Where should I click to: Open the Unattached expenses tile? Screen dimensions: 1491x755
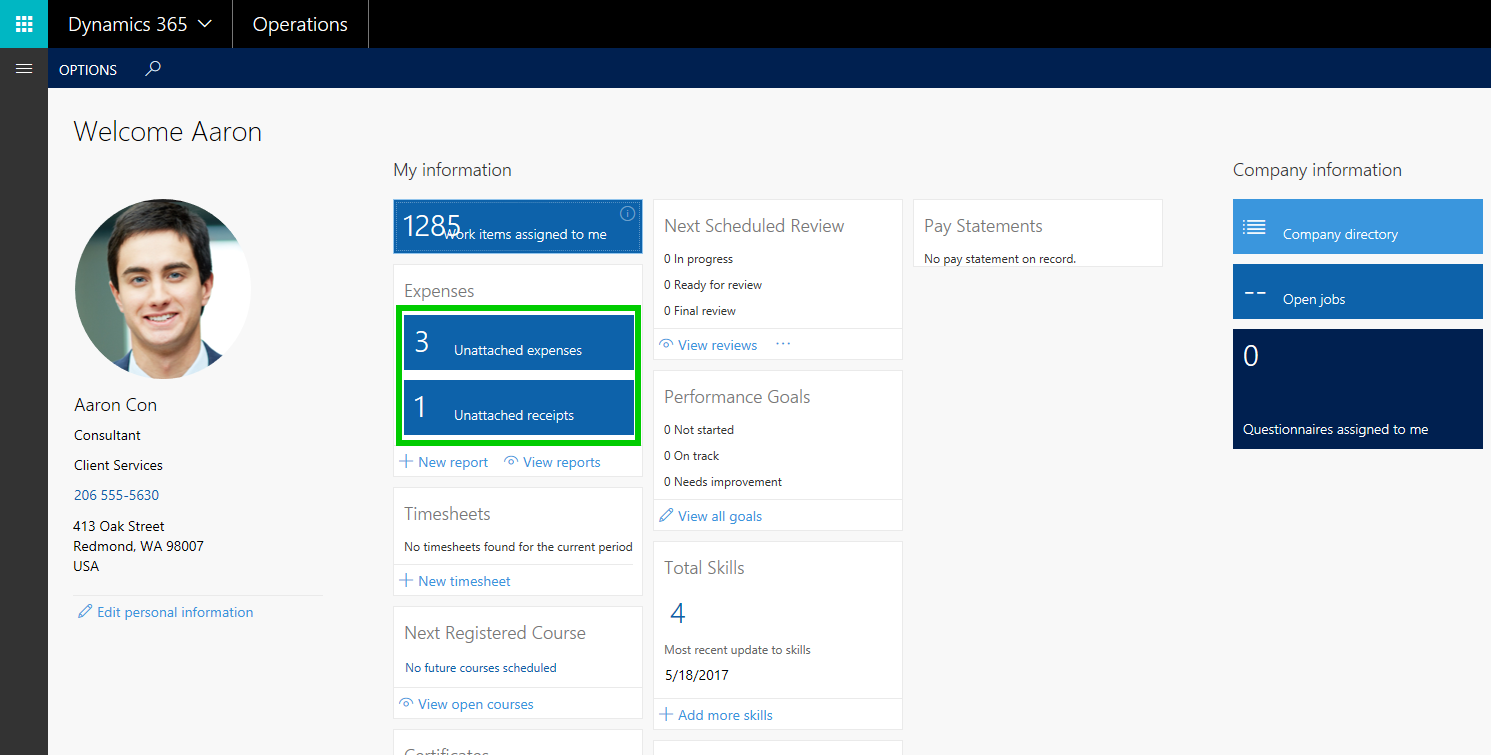pos(519,342)
